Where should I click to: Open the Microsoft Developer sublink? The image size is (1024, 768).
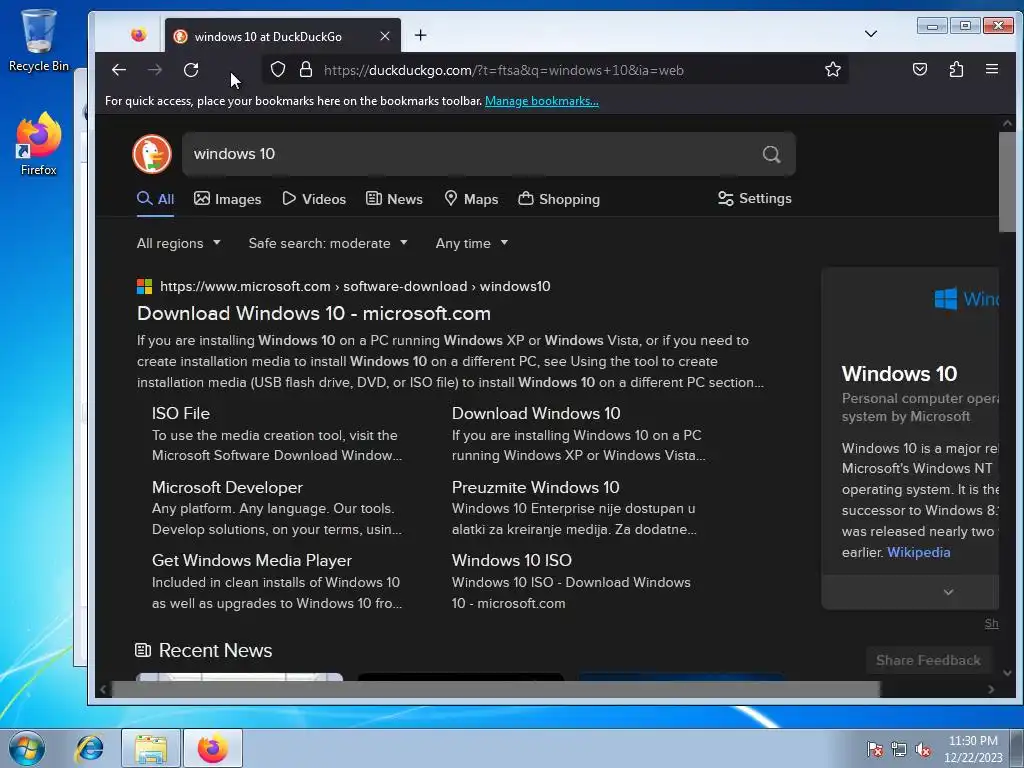click(x=227, y=487)
